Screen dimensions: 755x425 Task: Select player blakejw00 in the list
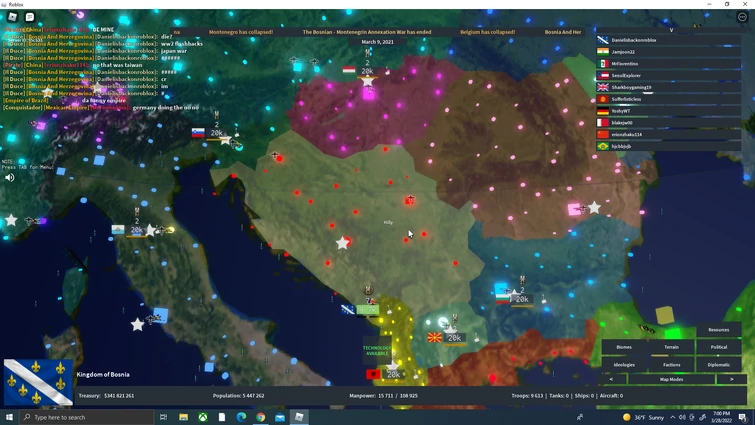pyautogui.click(x=668, y=122)
